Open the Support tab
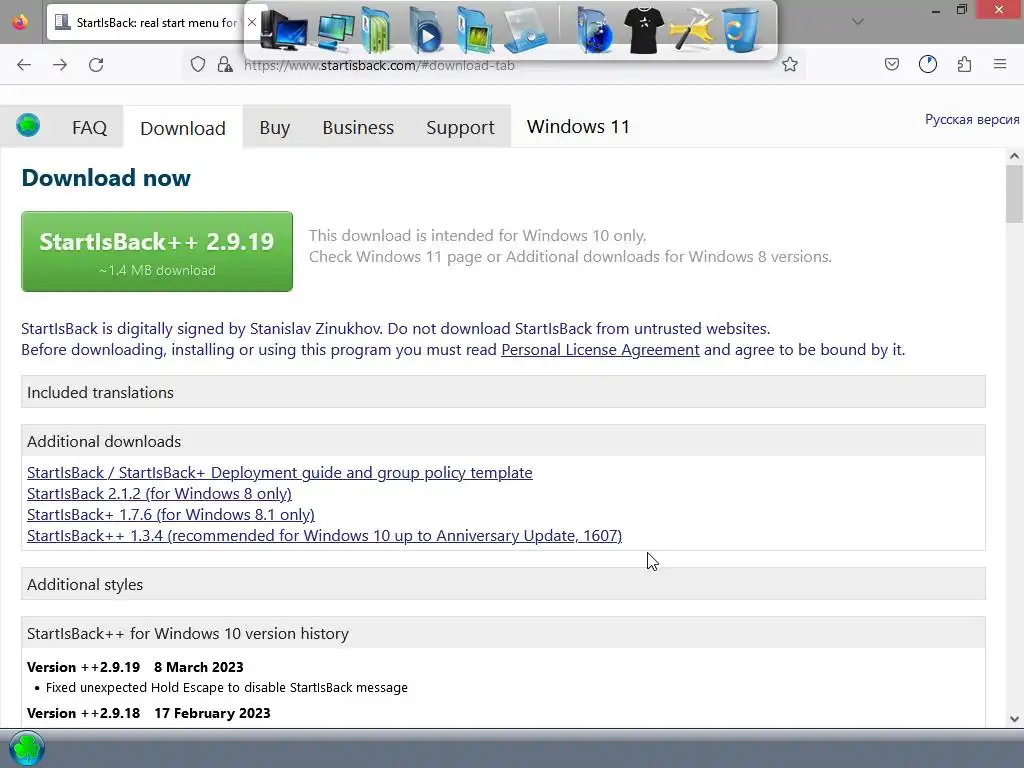This screenshot has height=768, width=1024. (460, 127)
